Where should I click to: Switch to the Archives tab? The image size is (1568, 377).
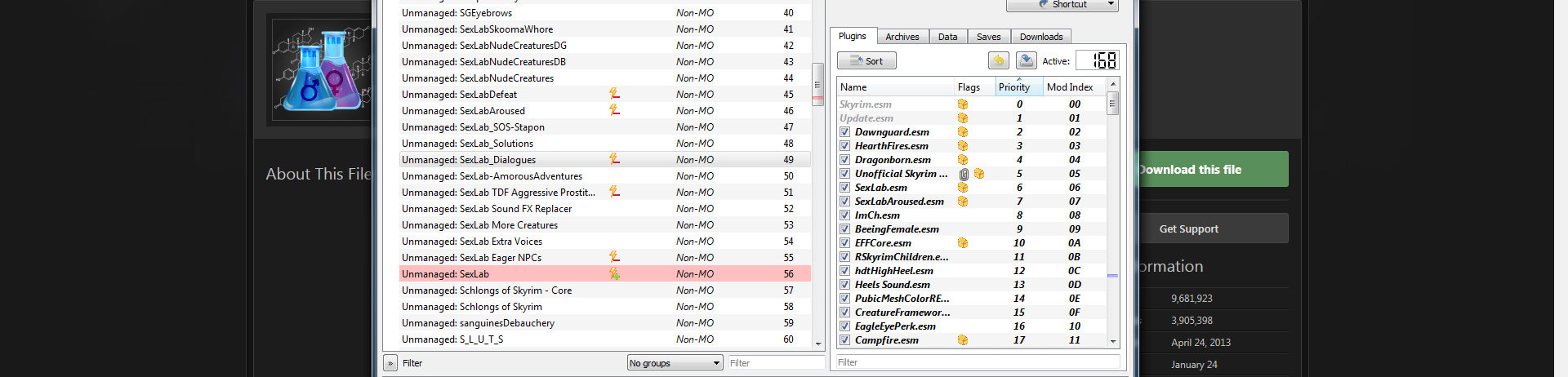[902, 37]
